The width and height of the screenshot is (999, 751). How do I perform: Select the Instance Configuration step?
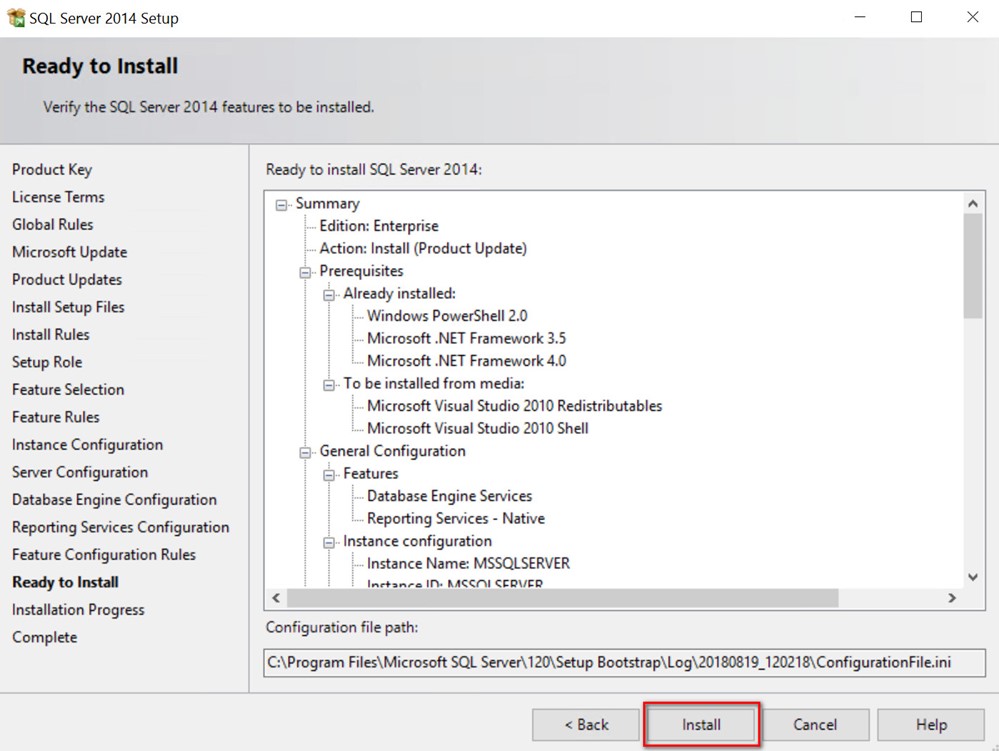[x=87, y=445]
